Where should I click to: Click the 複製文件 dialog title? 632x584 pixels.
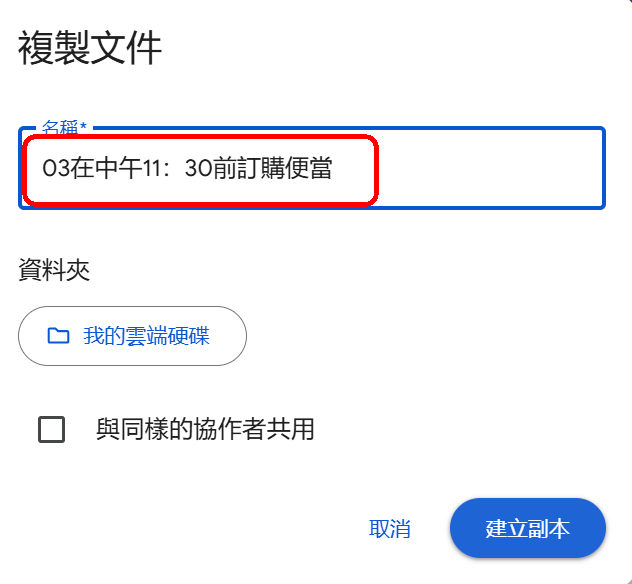(x=90, y=48)
